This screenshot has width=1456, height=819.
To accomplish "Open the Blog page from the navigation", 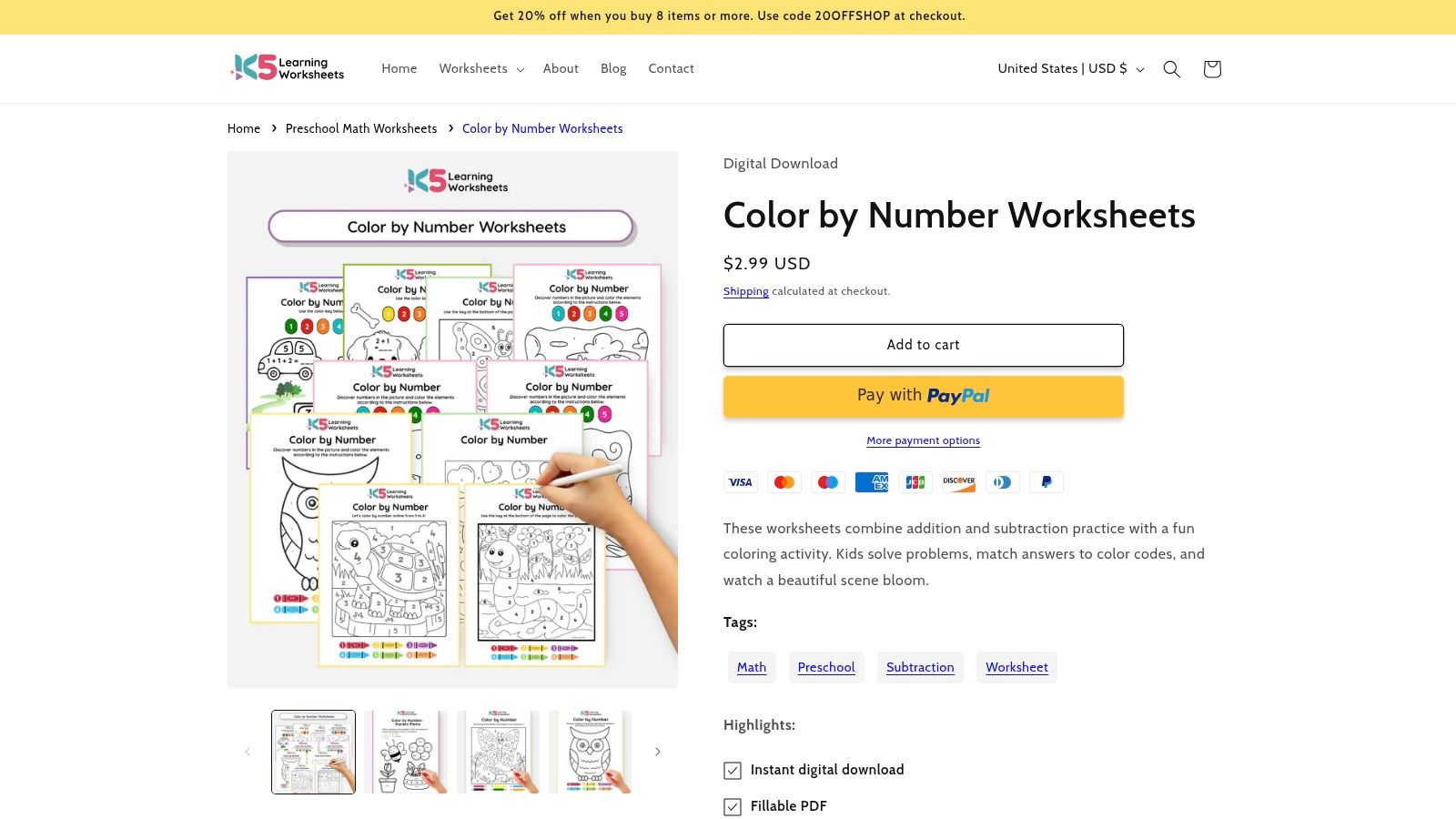I will tap(613, 68).
